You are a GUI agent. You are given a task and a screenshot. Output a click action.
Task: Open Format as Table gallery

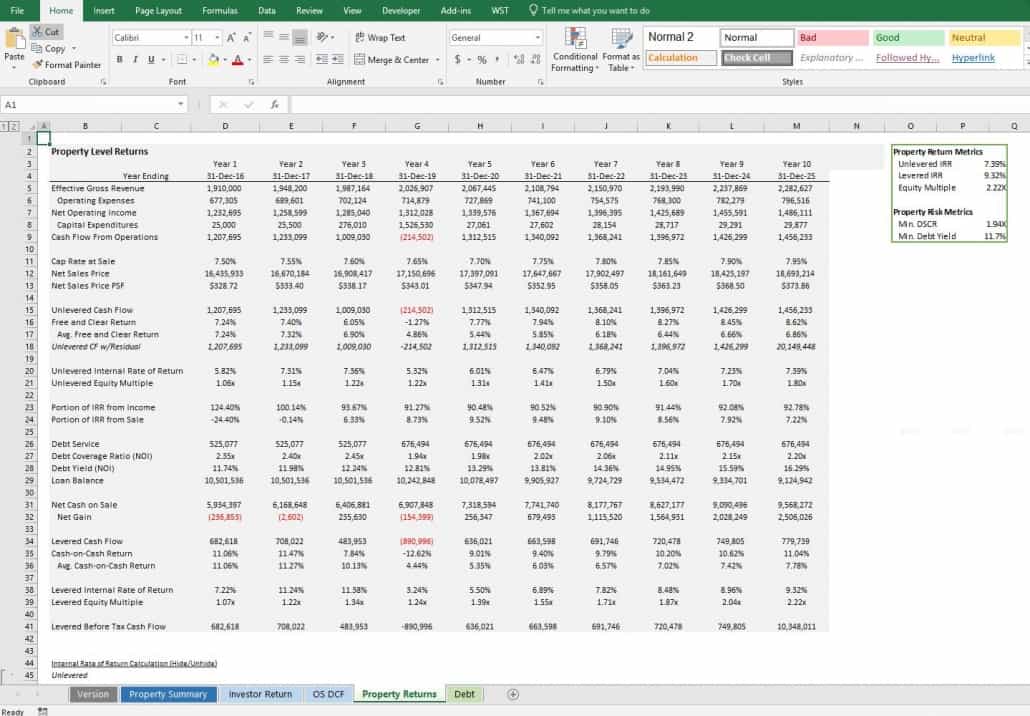tap(620, 50)
